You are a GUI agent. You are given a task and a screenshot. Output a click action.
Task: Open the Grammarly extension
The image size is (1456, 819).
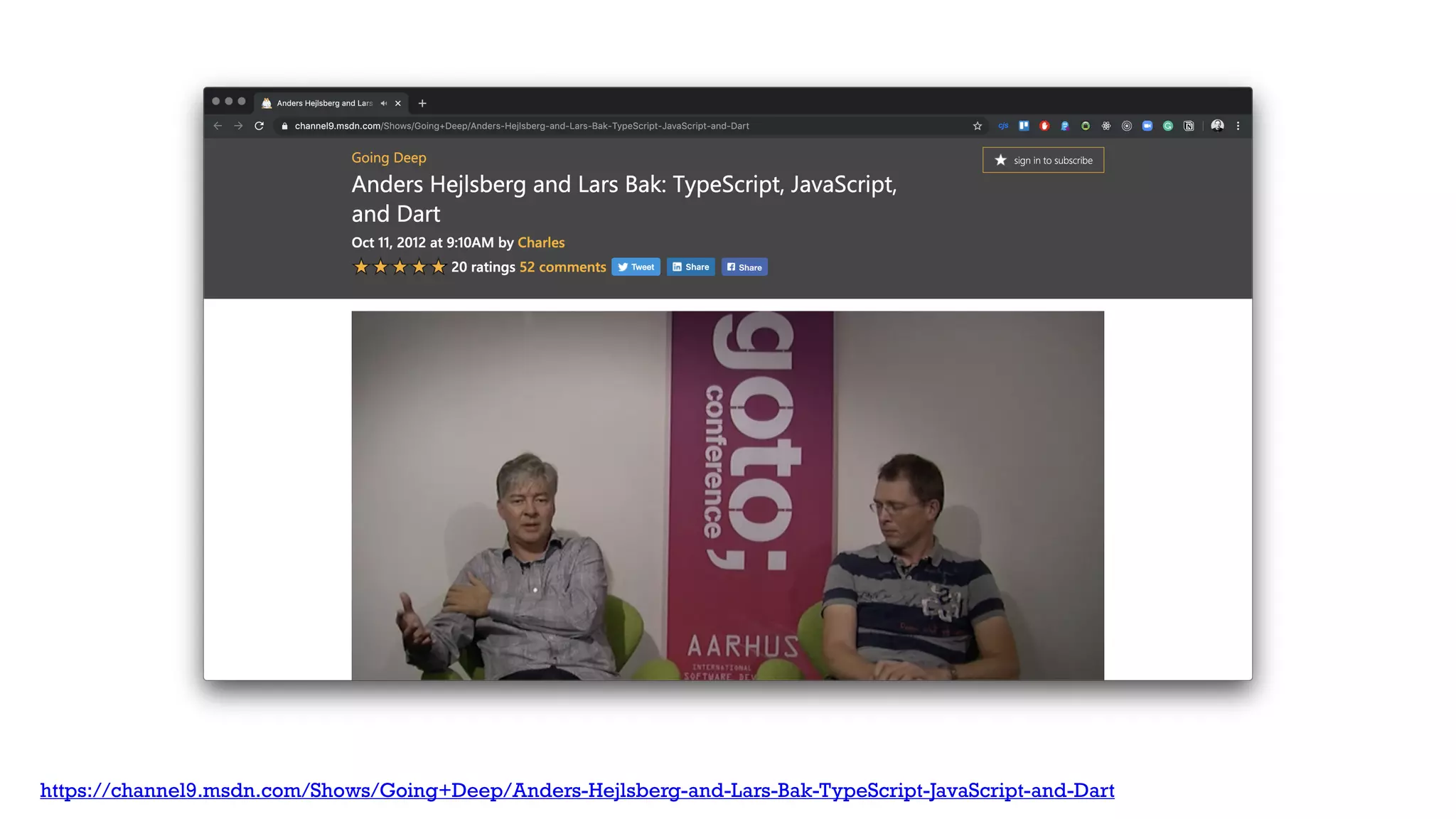click(x=1168, y=126)
